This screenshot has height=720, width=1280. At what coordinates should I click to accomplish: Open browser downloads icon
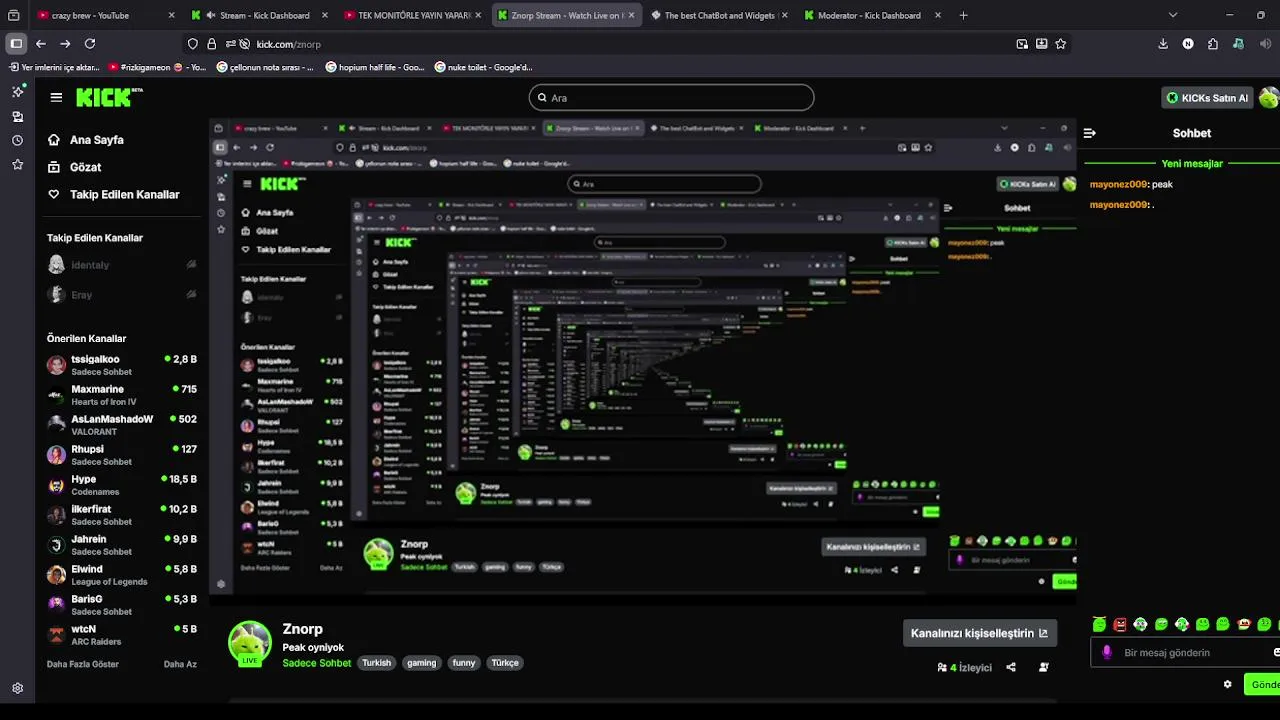click(x=1163, y=44)
